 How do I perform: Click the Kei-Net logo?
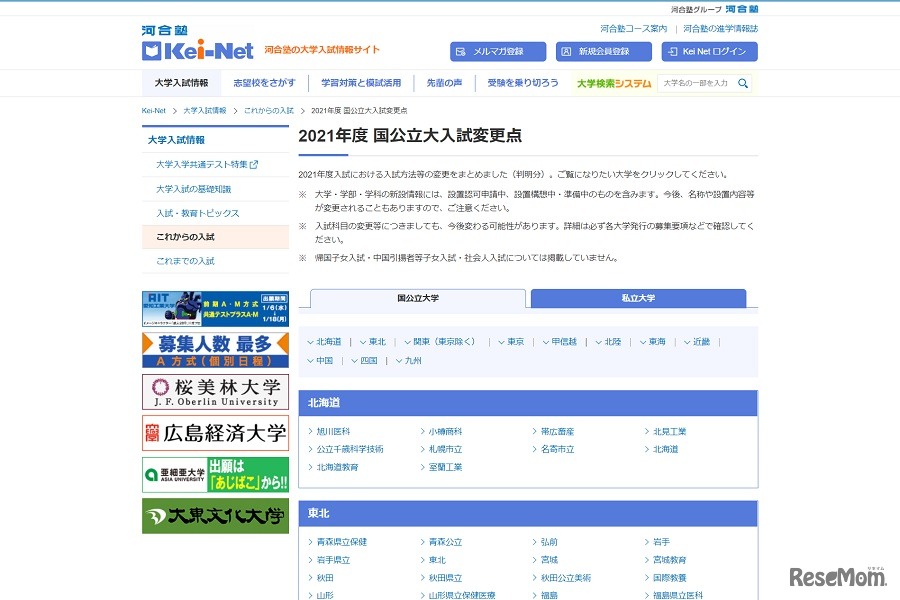point(198,44)
